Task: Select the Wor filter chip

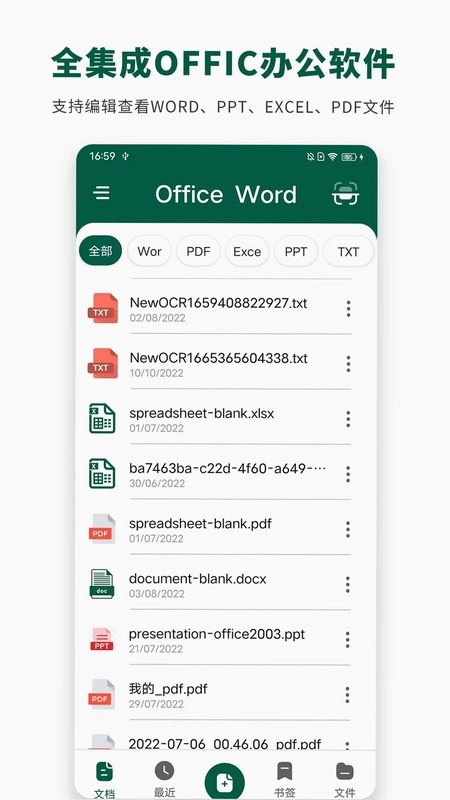Action: 149,251
